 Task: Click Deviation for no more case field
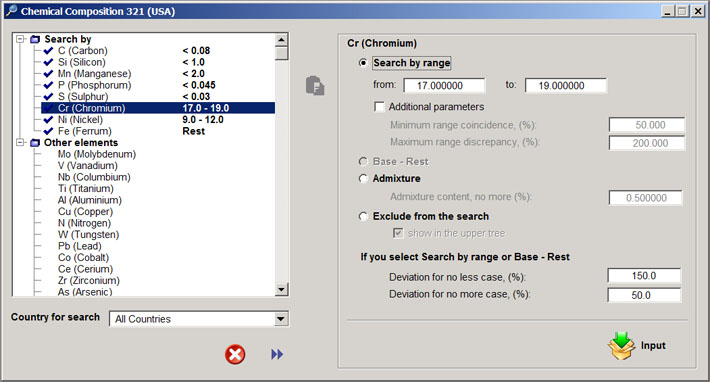(644, 295)
